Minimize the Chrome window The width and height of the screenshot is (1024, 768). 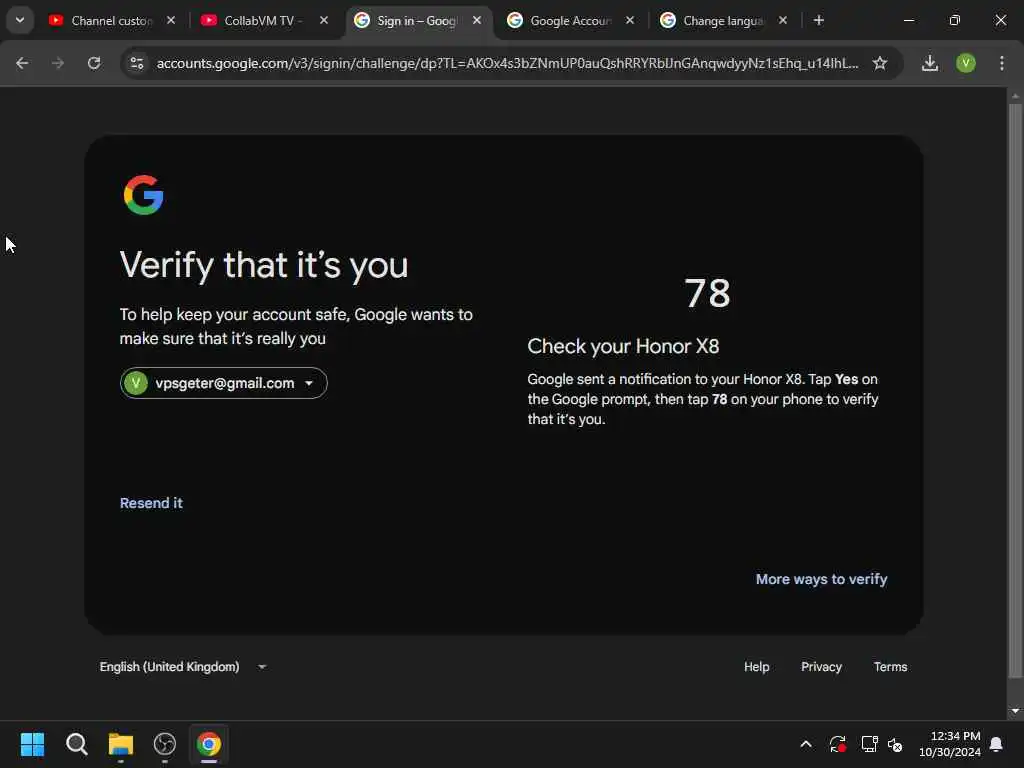pos(908,20)
